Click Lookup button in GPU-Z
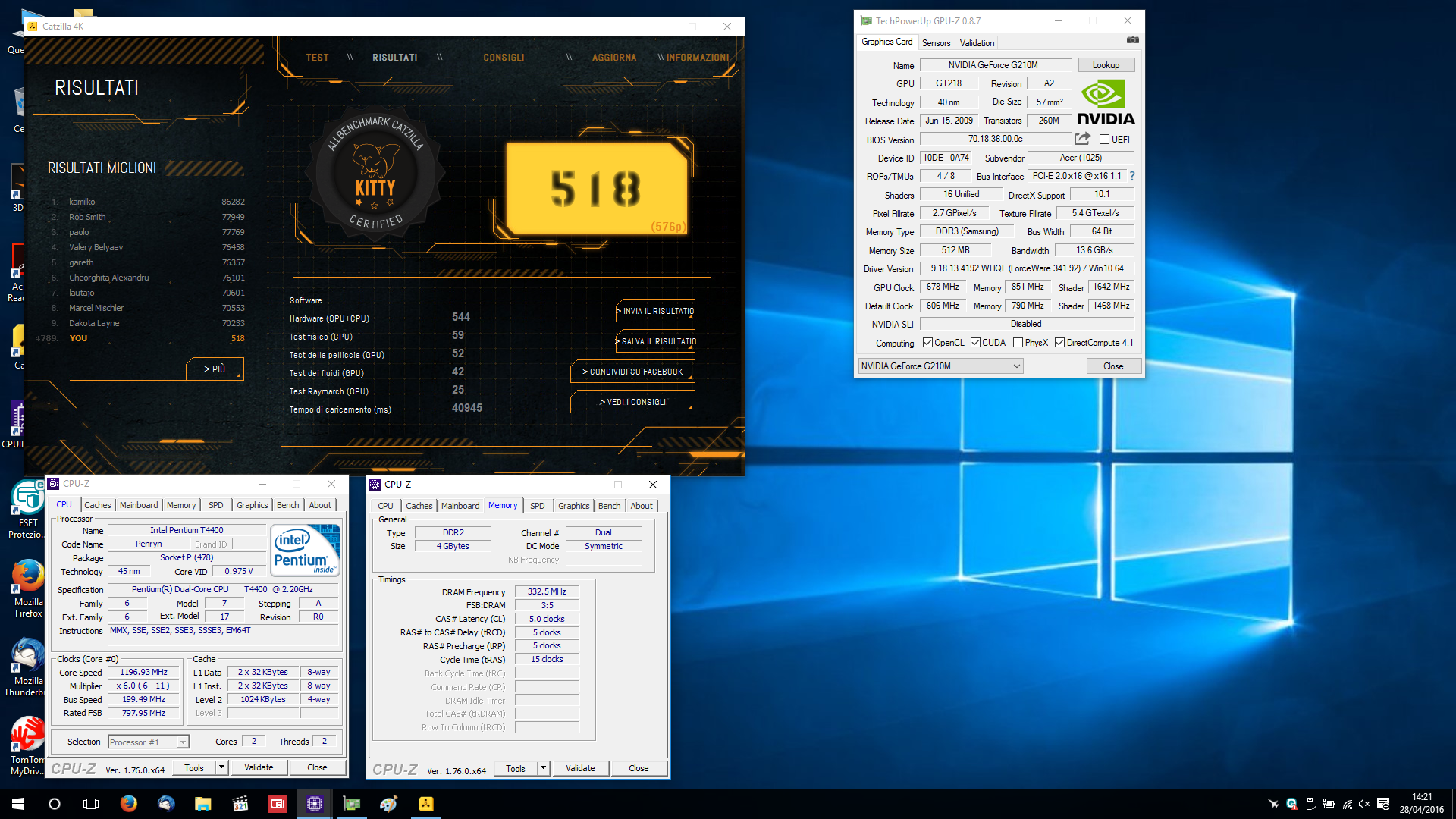The width and height of the screenshot is (1456, 819). [x=1106, y=65]
